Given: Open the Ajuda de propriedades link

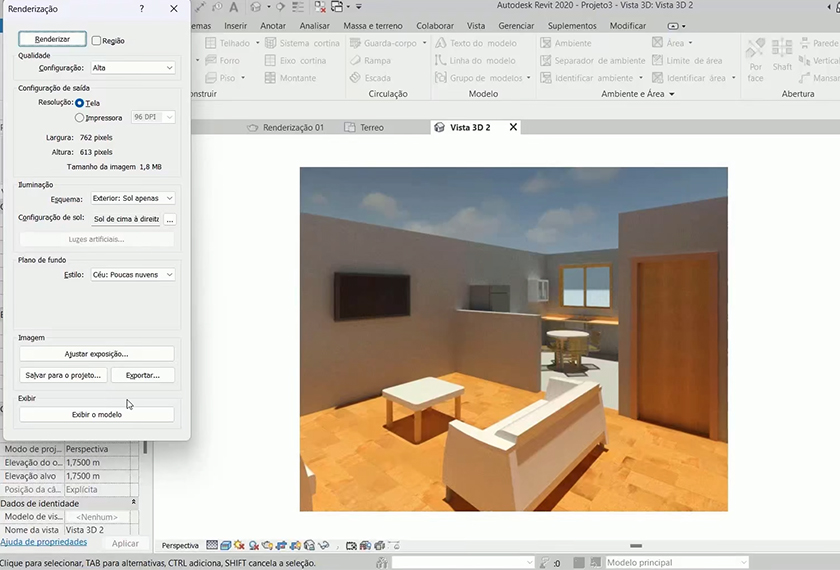Looking at the screenshot, I should coord(44,542).
